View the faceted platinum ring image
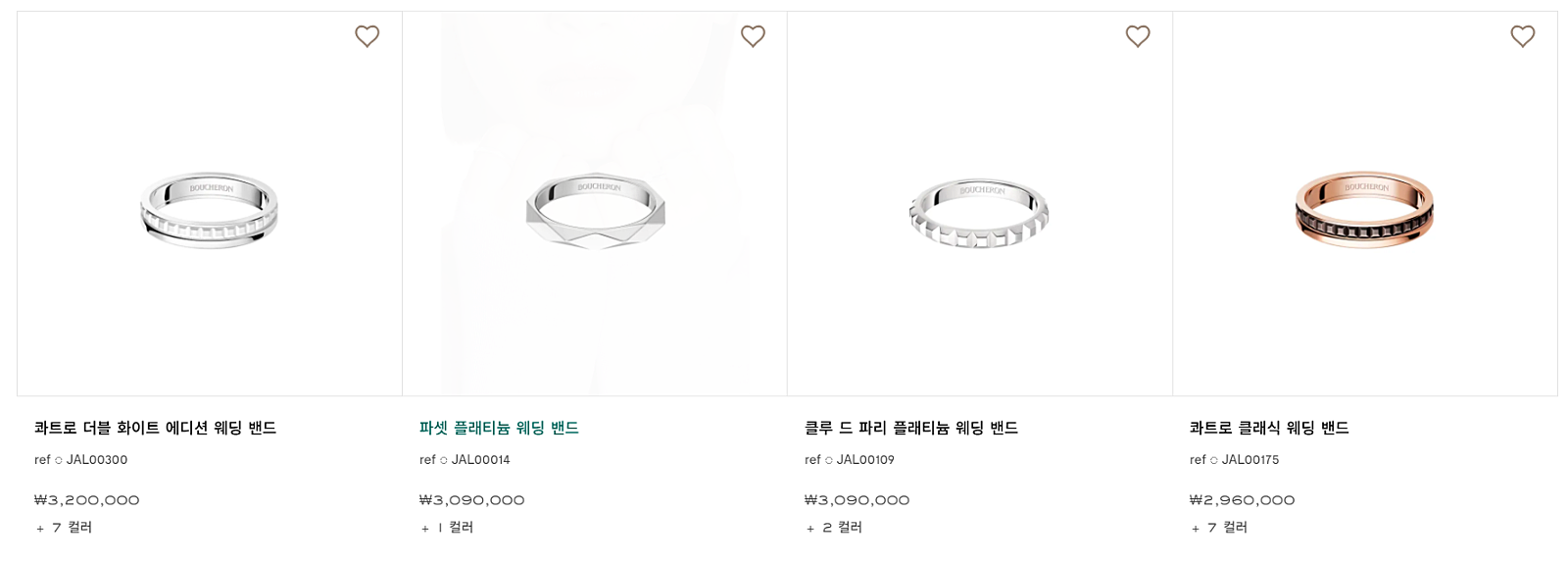This screenshot has width=1568, height=563. pos(595,210)
